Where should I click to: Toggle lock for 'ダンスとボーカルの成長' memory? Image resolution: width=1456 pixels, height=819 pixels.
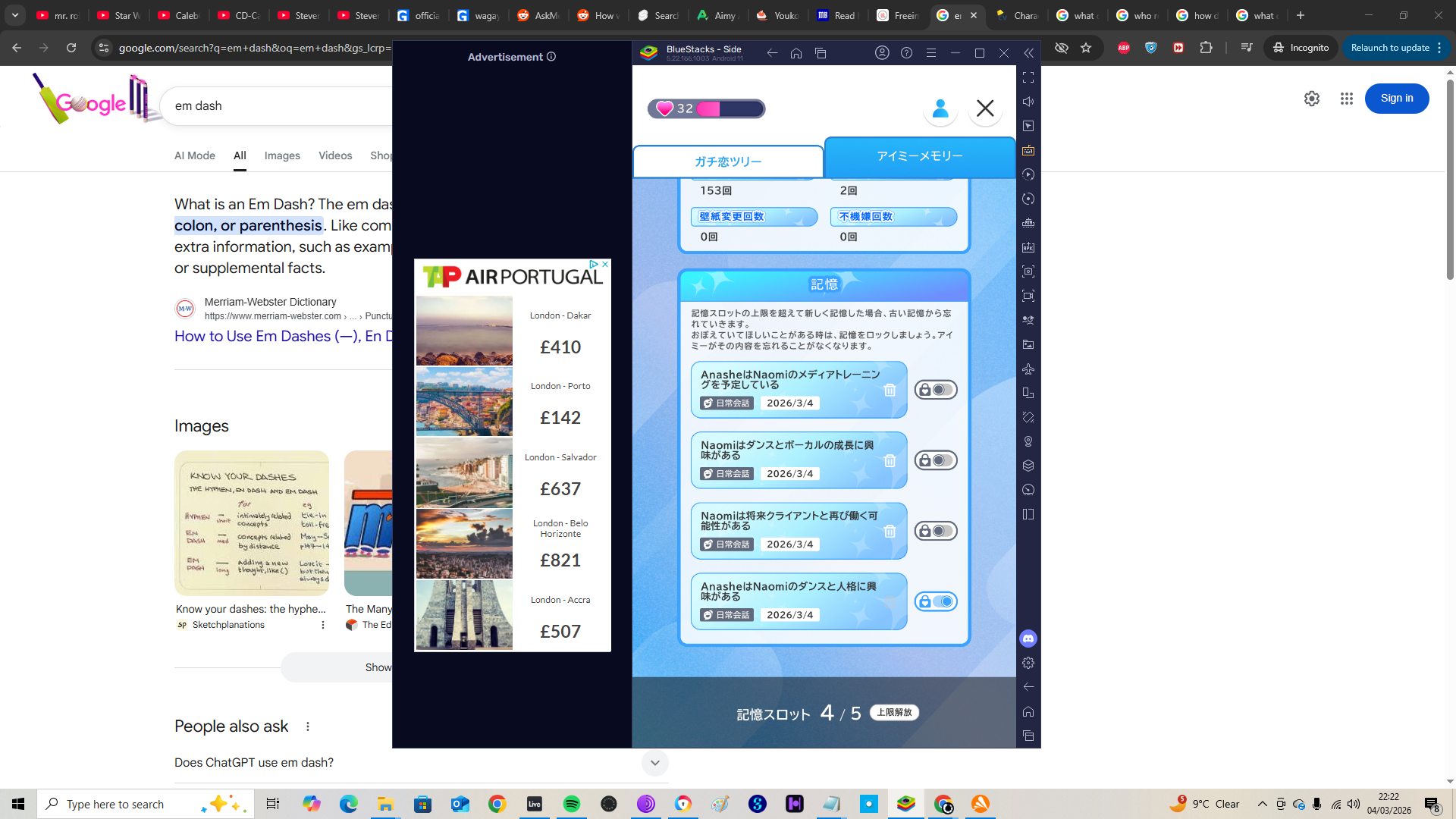point(936,460)
